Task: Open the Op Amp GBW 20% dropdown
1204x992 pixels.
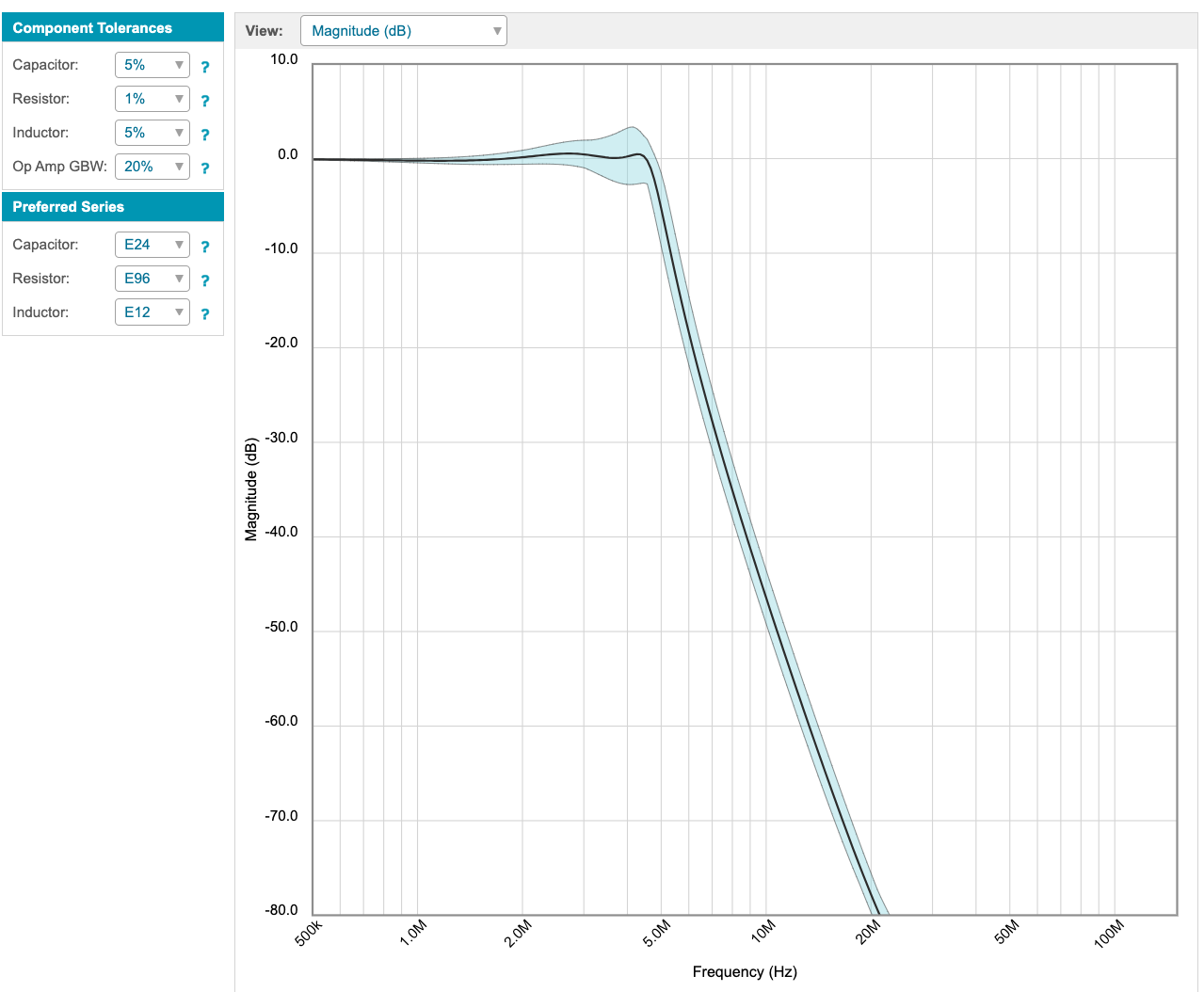Action: pyautogui.click(x=153, y=167)
